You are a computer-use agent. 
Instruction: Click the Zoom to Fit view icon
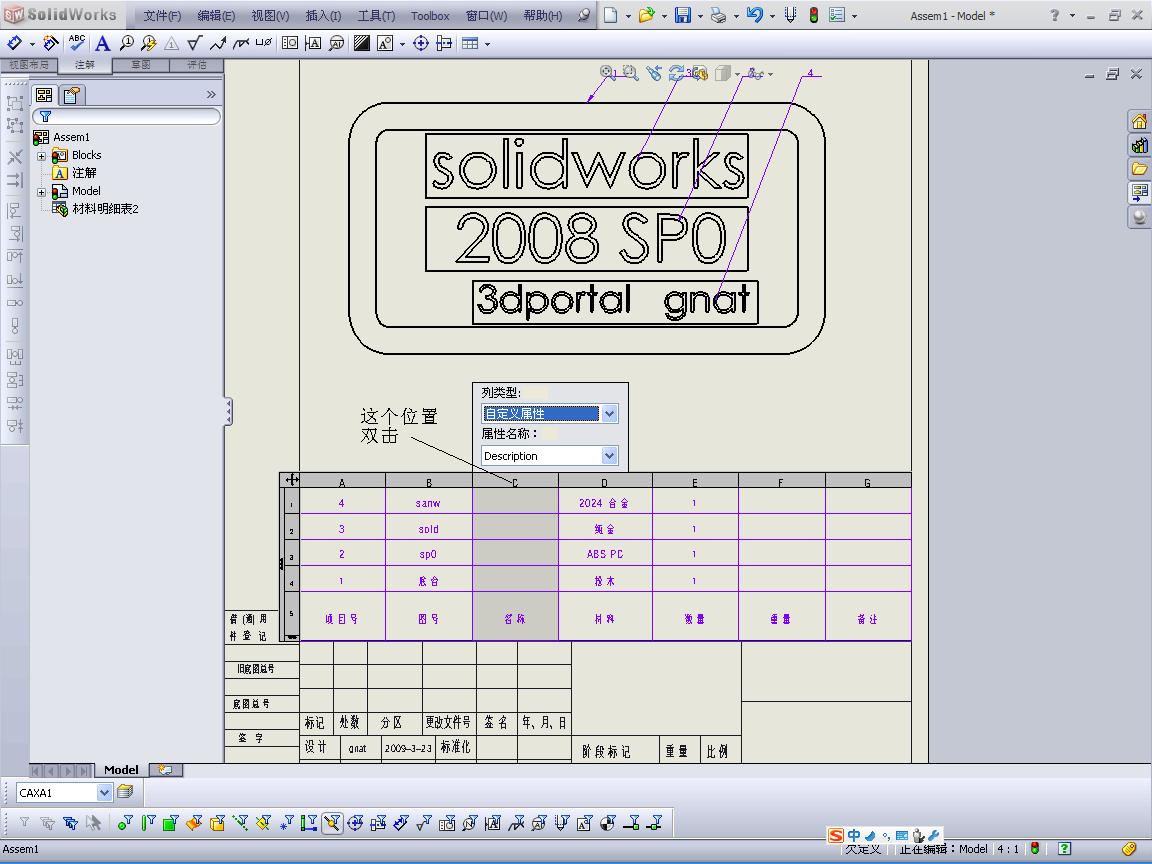(x=607, y=73)
